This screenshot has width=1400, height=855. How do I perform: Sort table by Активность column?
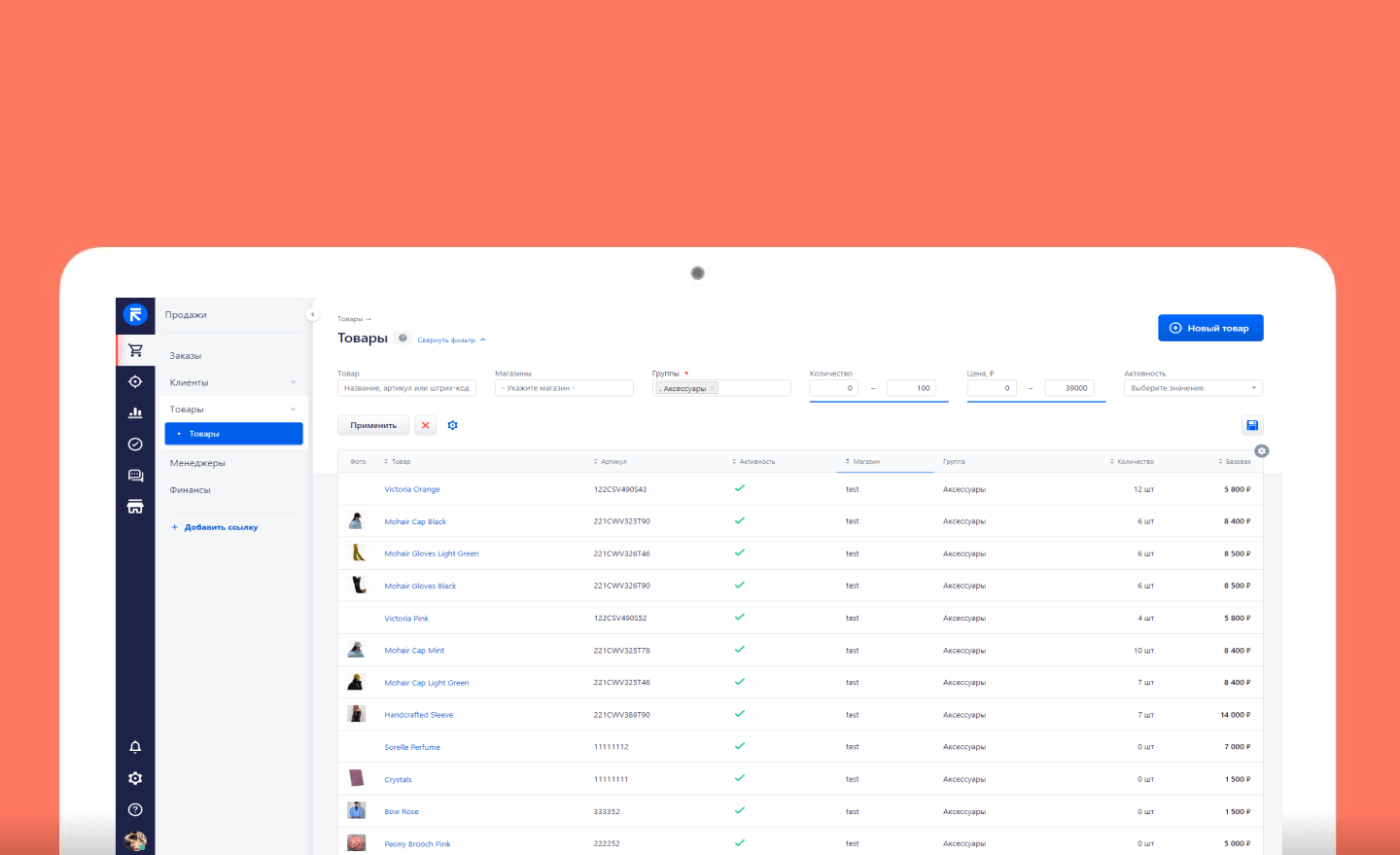pyautogui.click(x=753, y=462)
